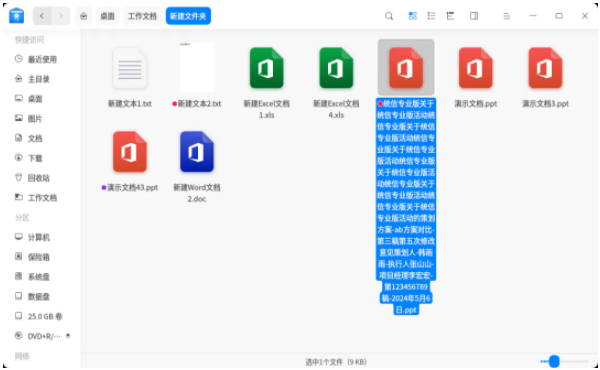
Task: Click the 新建Word文档2.doc file name
Action: (x=197, y=193)
